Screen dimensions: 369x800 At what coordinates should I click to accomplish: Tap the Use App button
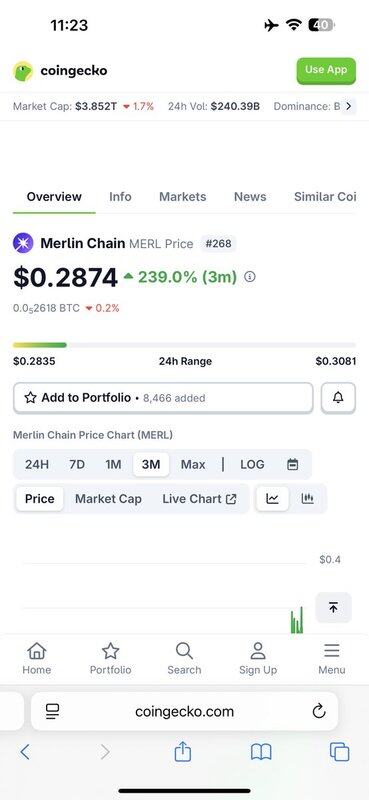(326, 70)
